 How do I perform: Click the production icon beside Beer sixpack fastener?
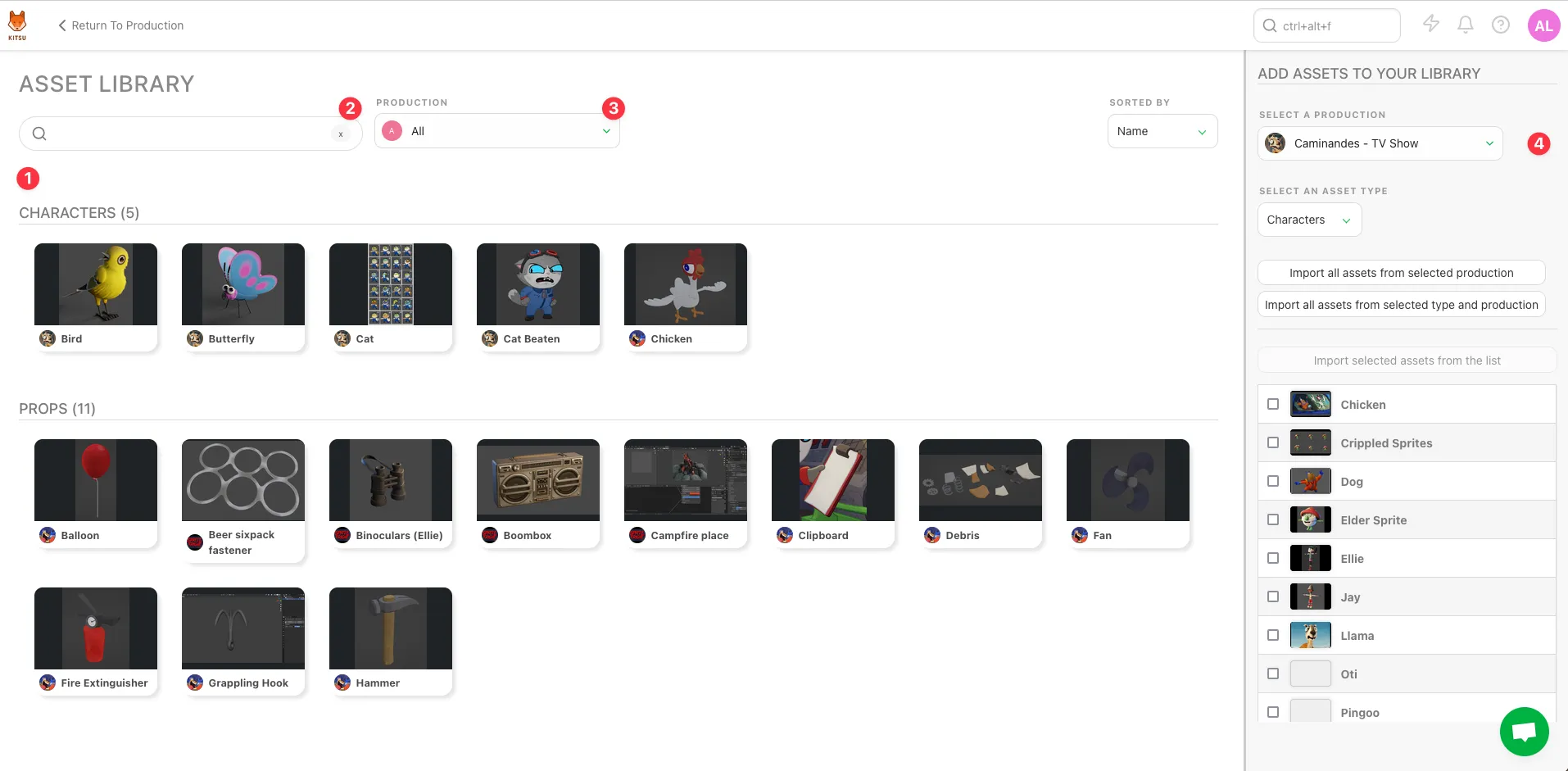[195, 542]
